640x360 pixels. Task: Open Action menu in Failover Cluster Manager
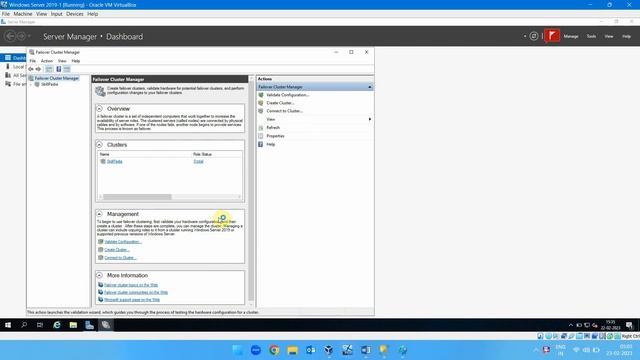(47, 61)
